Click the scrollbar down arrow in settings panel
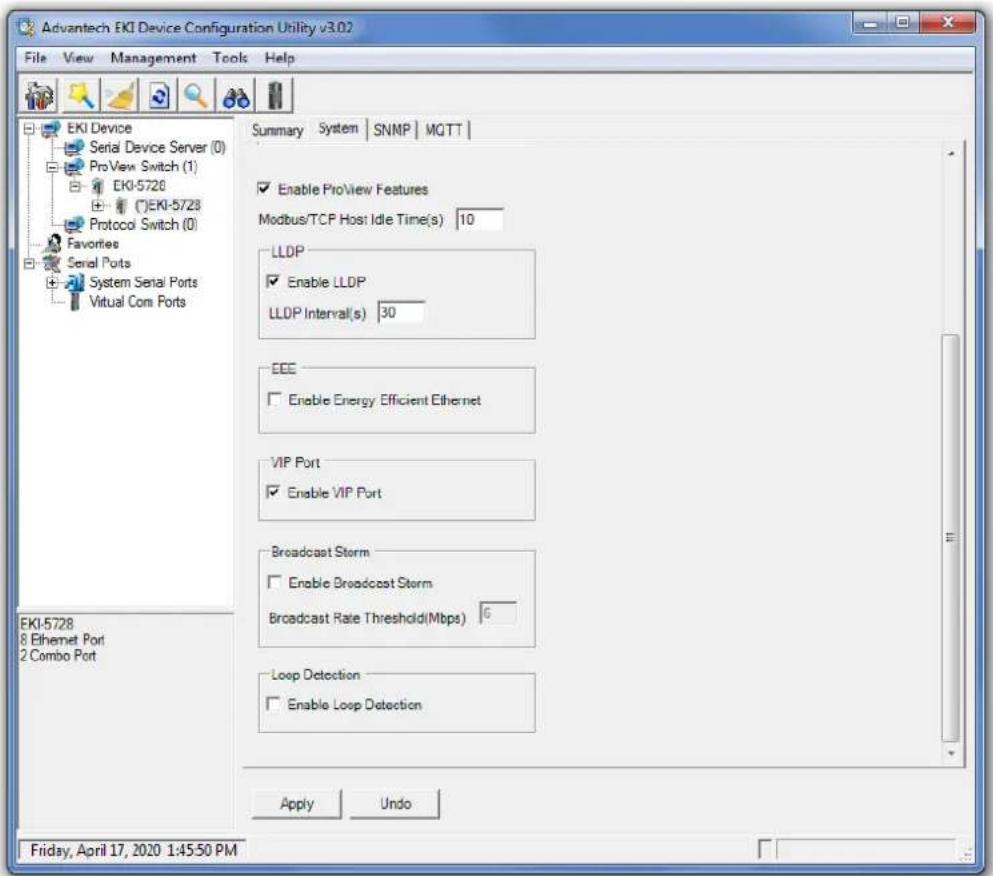The image size is (993, 876). [x=951, y=753]
